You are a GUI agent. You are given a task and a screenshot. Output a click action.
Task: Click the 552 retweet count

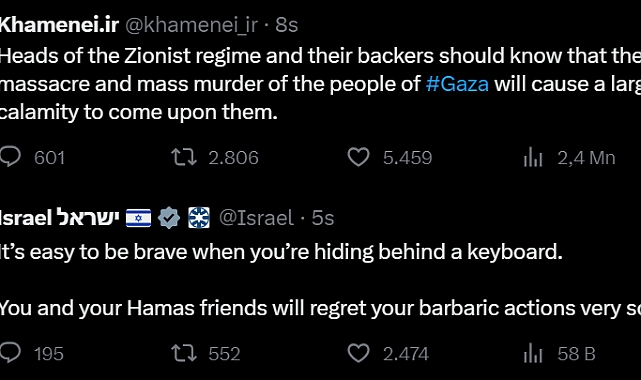click(224, 354)
